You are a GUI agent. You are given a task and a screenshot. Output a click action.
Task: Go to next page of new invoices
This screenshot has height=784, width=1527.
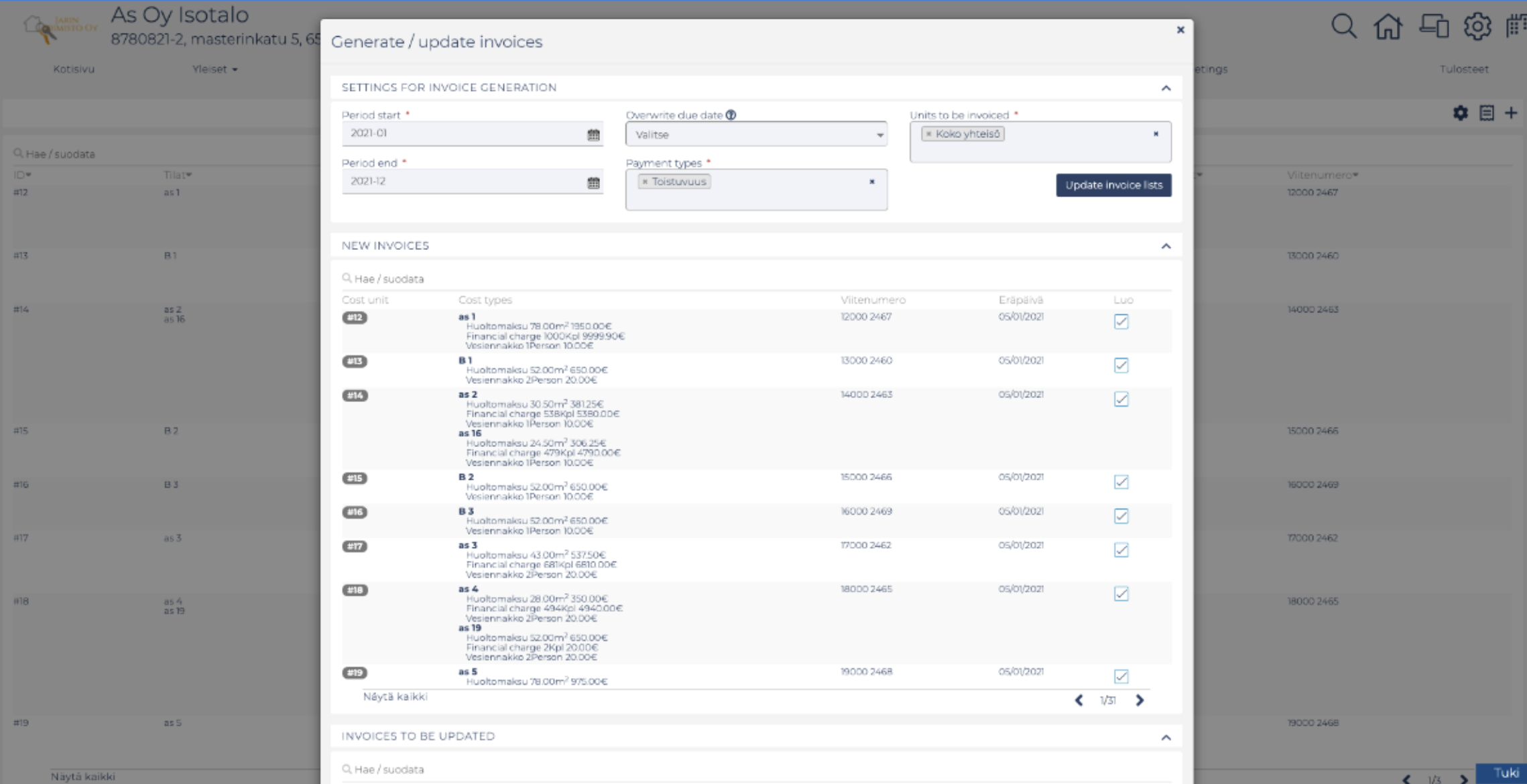[x=1140, y=700]
